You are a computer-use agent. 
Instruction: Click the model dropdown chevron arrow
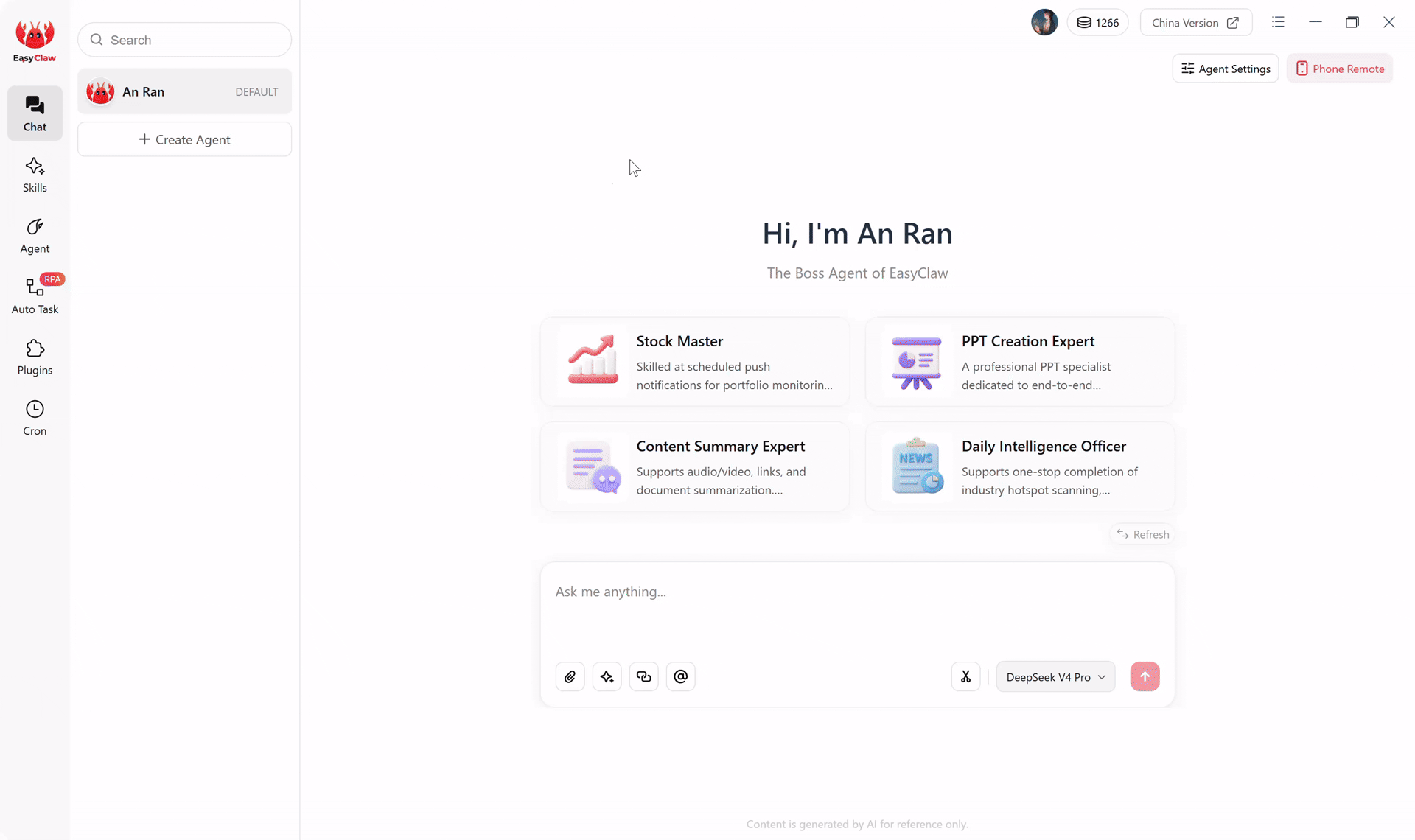[1102, 677]
